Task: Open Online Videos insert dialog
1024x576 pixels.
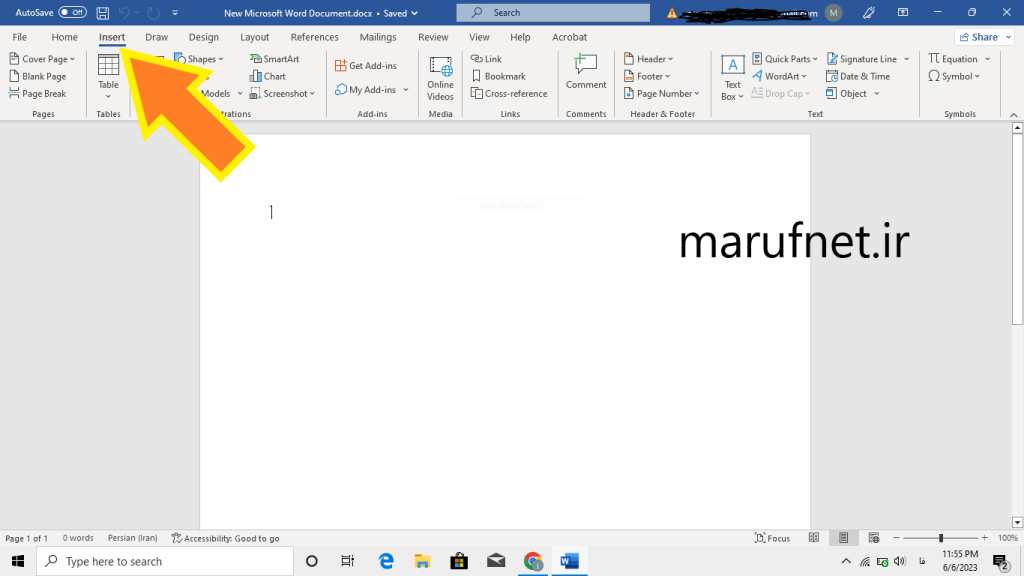Action: pos(440,78)
